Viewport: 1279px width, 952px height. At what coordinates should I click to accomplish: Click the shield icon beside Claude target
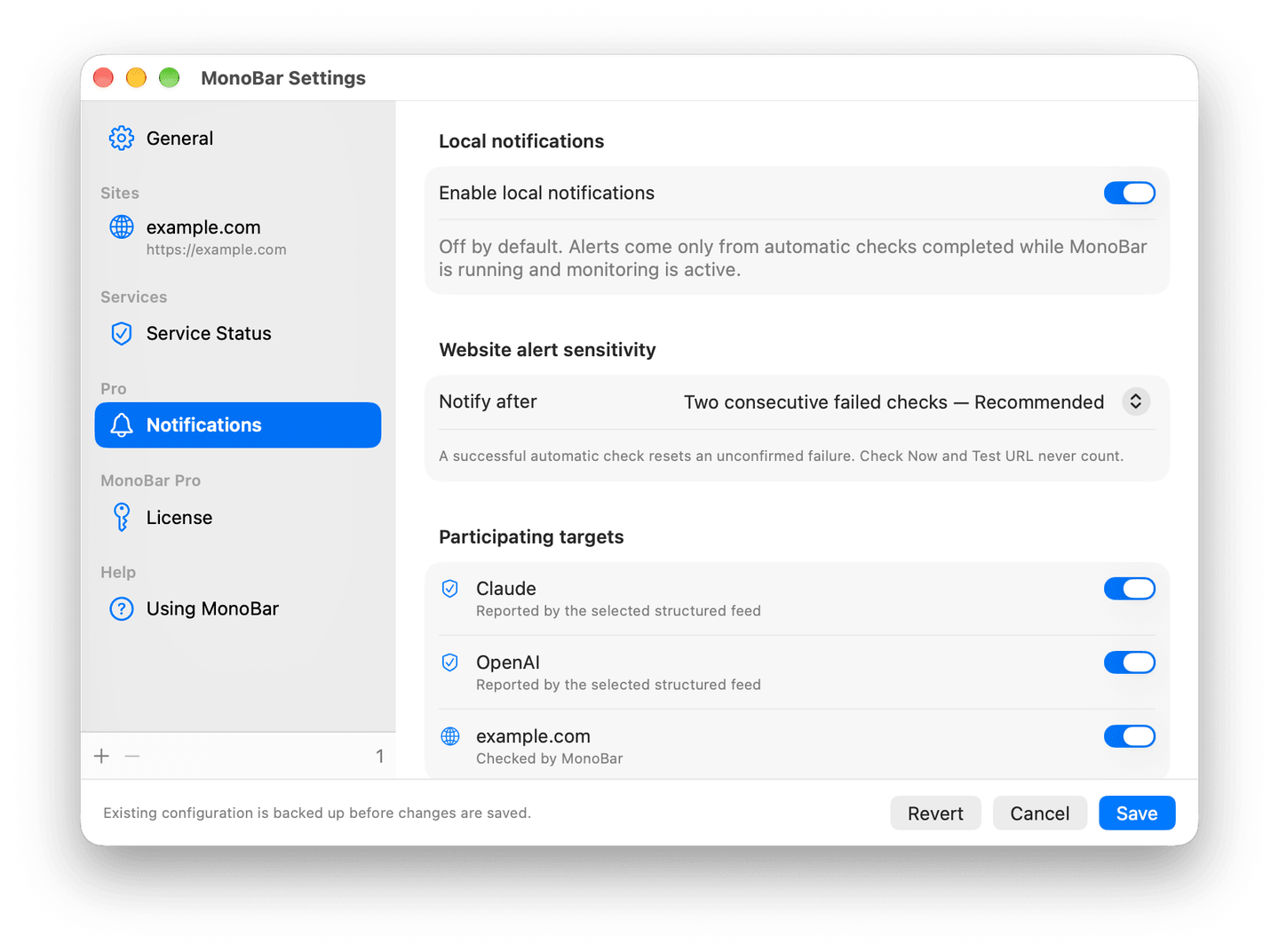click(x=450, y=589)
